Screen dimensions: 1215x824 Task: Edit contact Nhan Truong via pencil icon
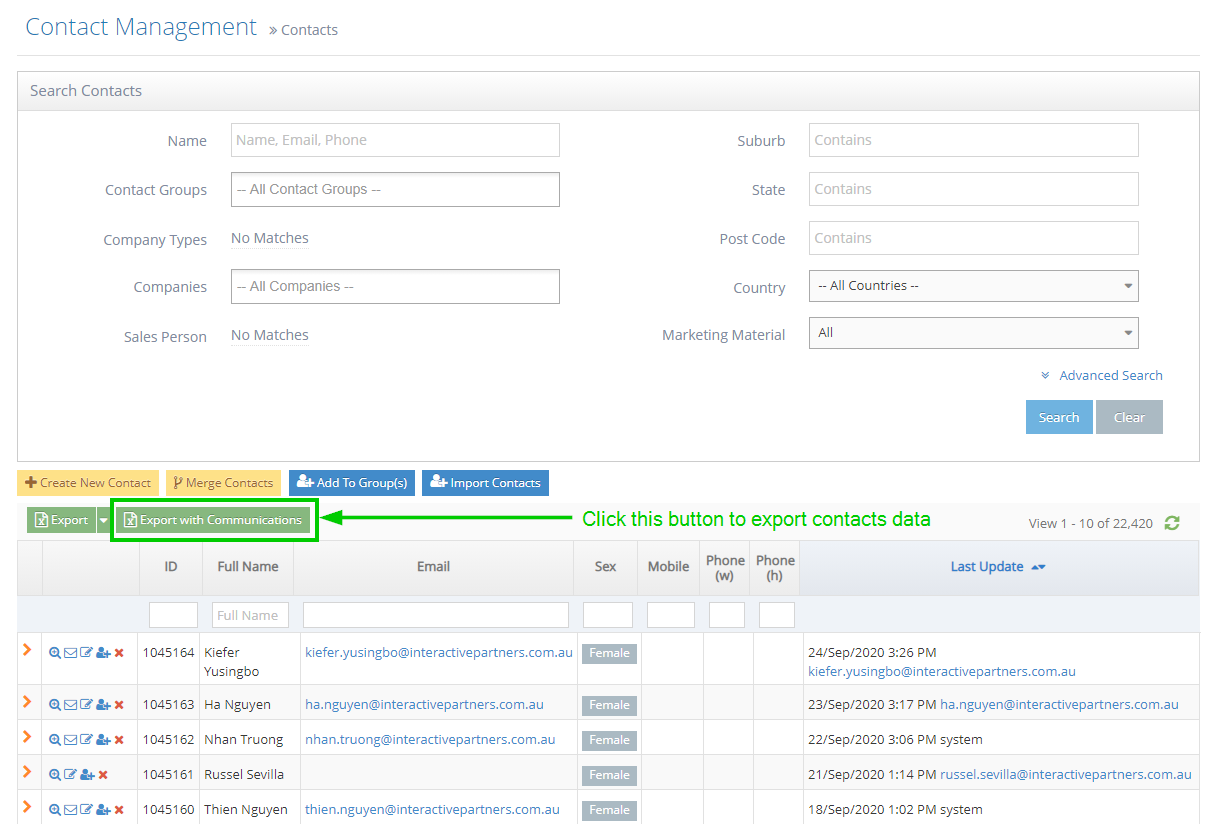tap(85, 739)
